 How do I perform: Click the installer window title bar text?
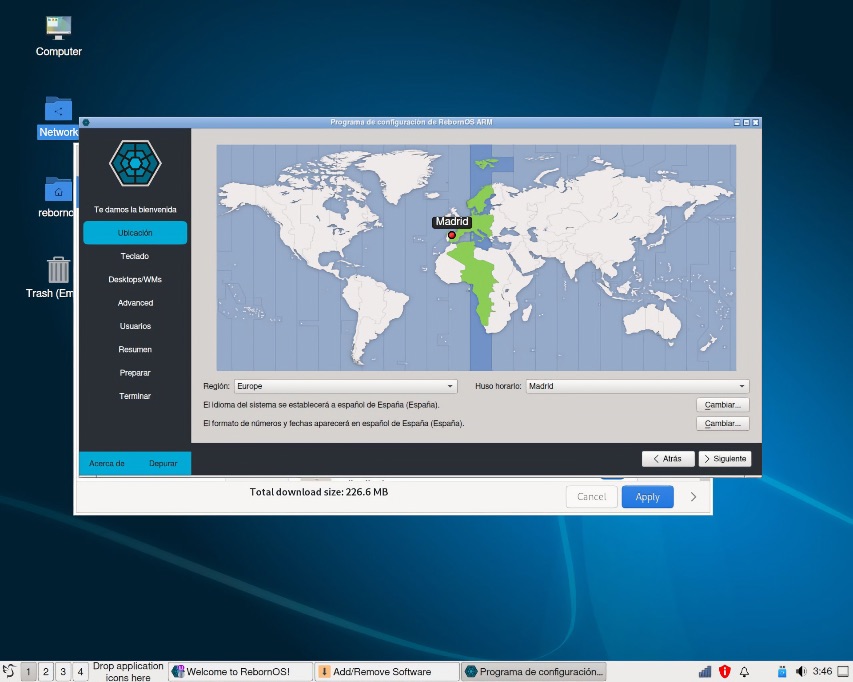[411, 122]
